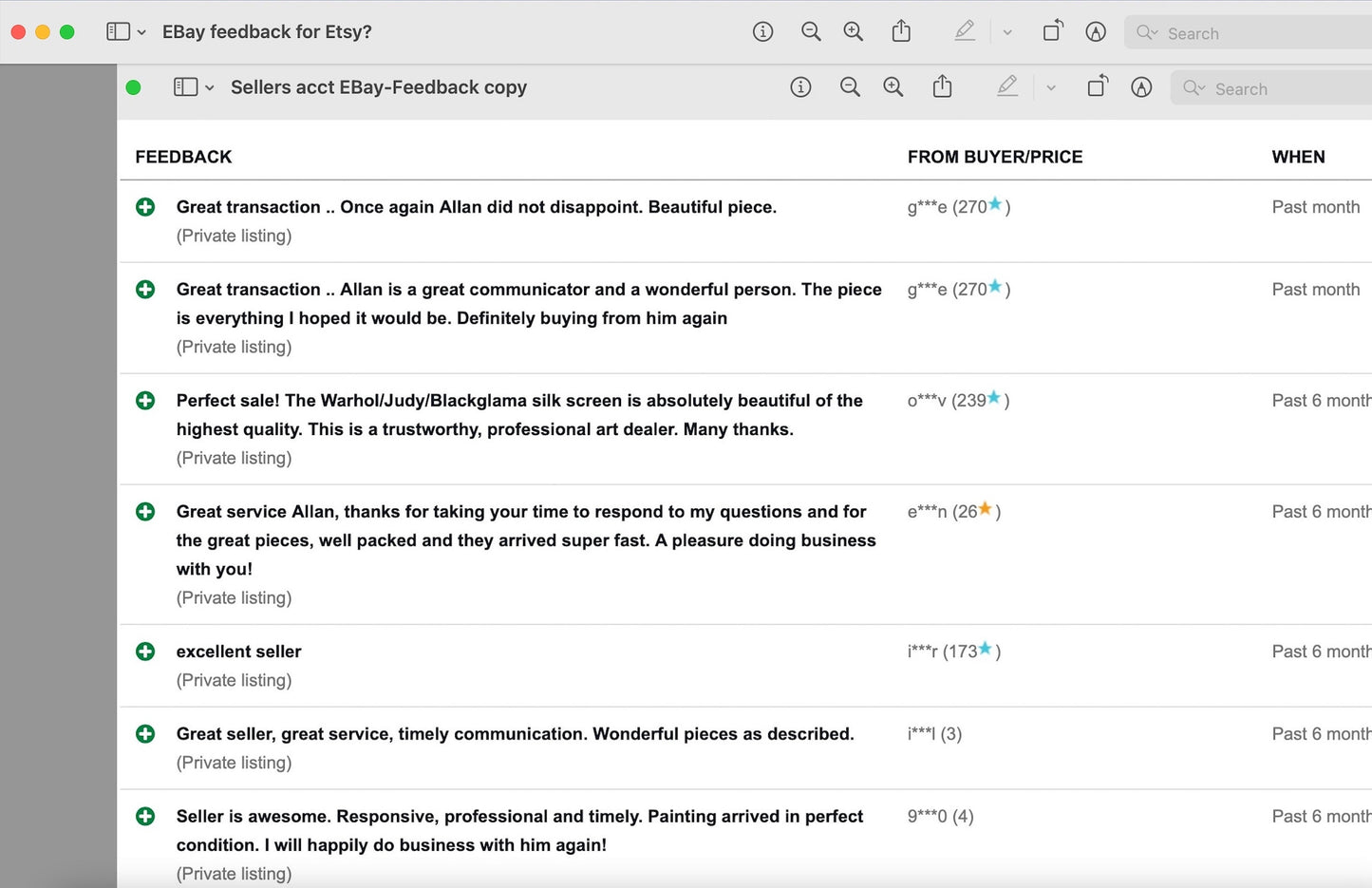Expand the markup chevron in the "Sellers acct" toolbar

[1051, 88]
